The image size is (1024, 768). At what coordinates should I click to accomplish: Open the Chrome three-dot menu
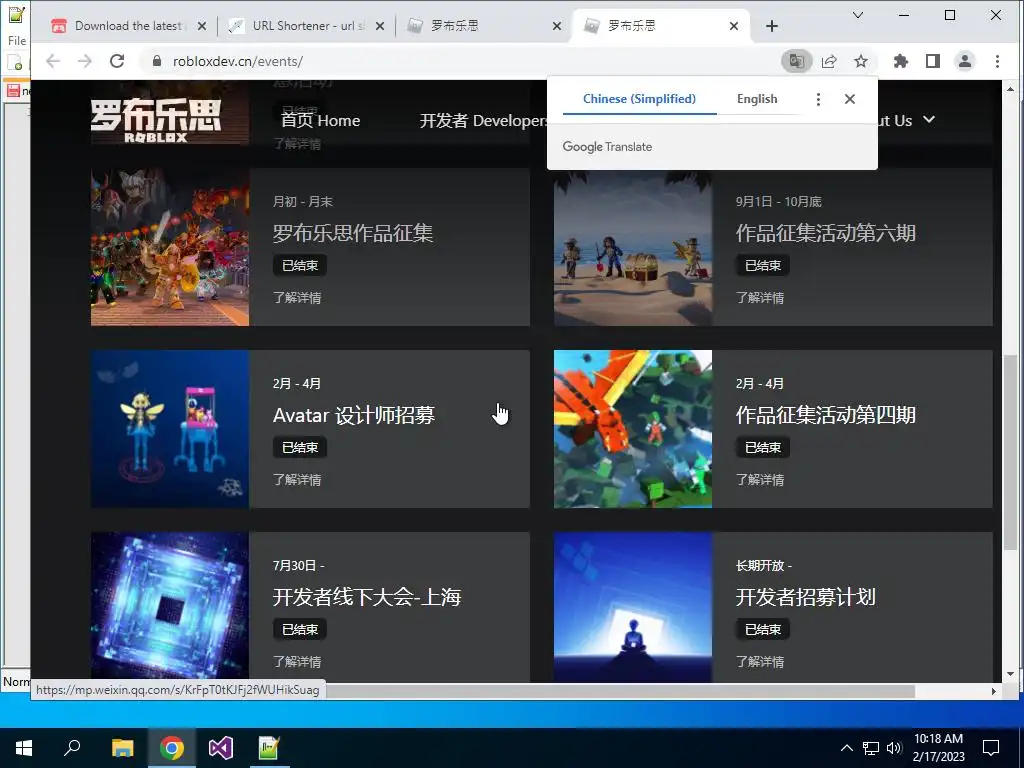[x=997, y=61]
